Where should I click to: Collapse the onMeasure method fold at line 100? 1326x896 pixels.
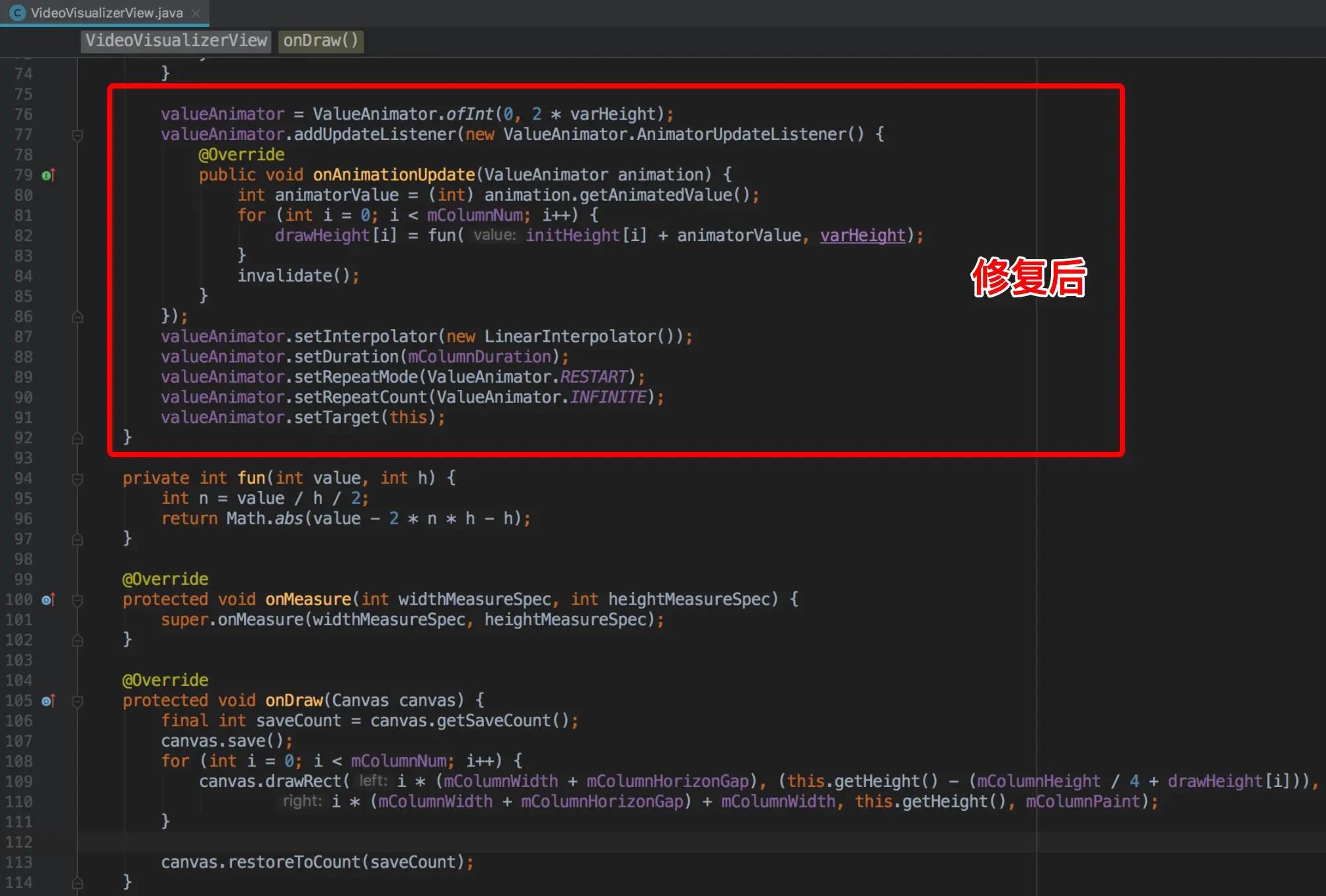77,600
